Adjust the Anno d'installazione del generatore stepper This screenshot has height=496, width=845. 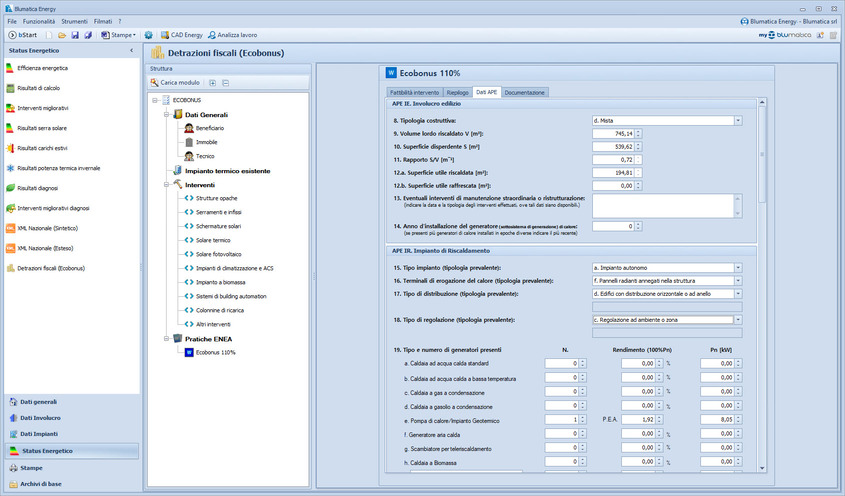click(638, 226)
